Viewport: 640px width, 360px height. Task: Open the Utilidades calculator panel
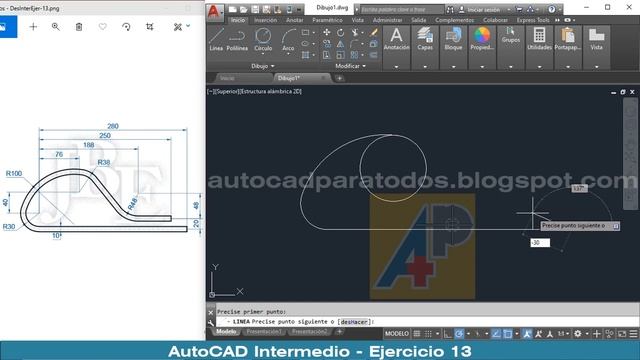(539, 39)
